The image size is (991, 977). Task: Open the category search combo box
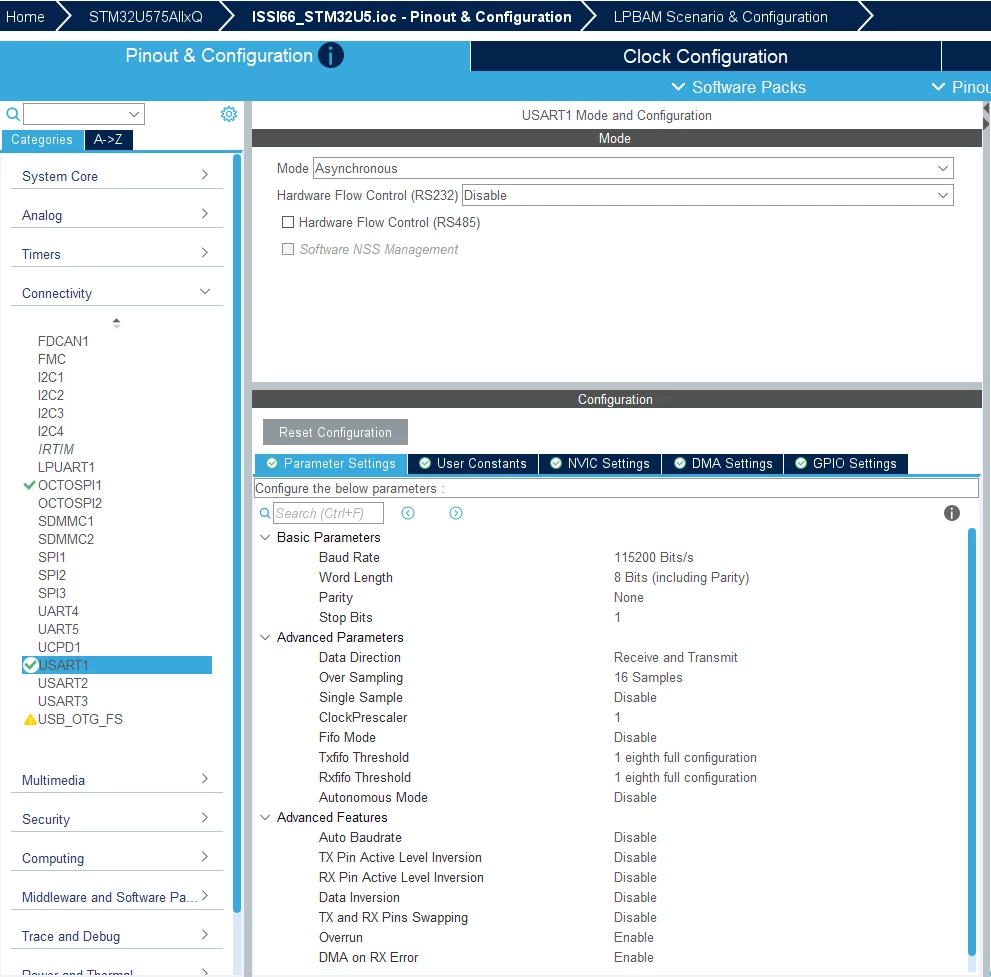coord(83,114)
